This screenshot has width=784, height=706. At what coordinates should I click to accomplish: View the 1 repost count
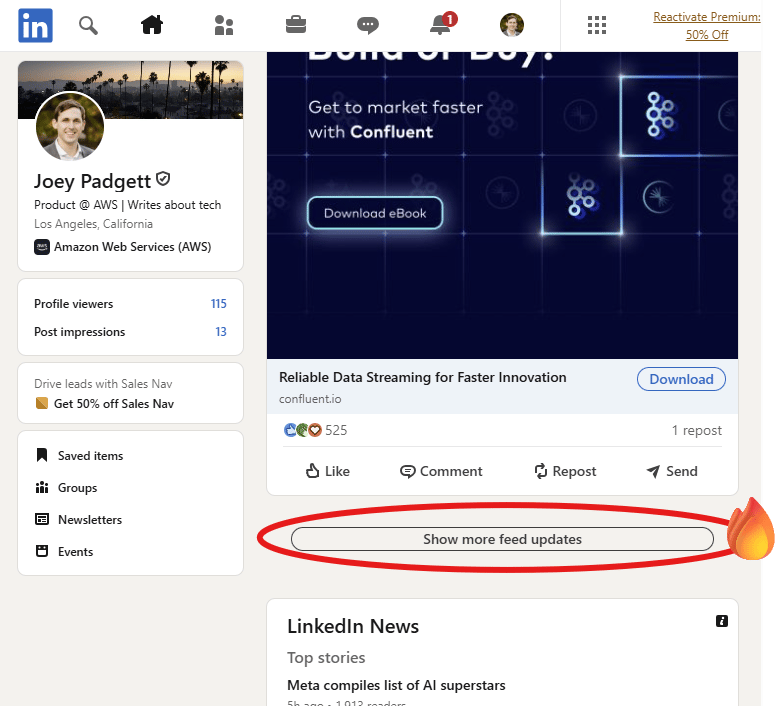pos(696,430)
